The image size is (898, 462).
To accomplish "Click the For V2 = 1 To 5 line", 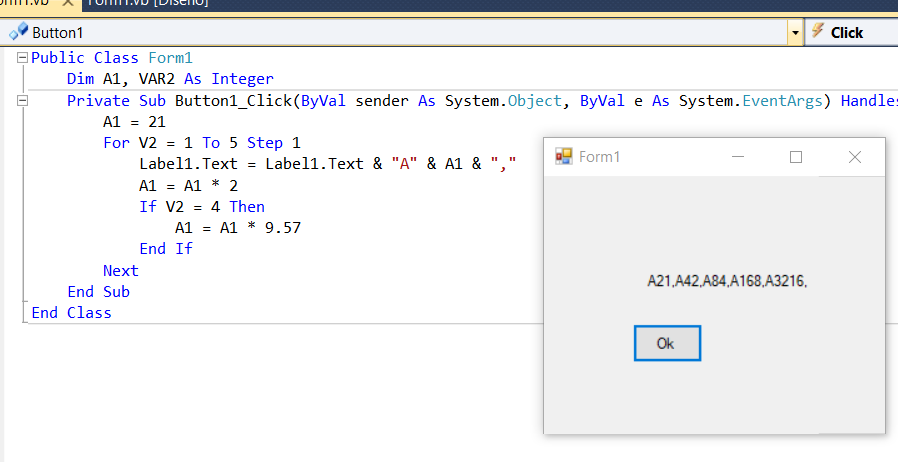I will tap(201, 142).
